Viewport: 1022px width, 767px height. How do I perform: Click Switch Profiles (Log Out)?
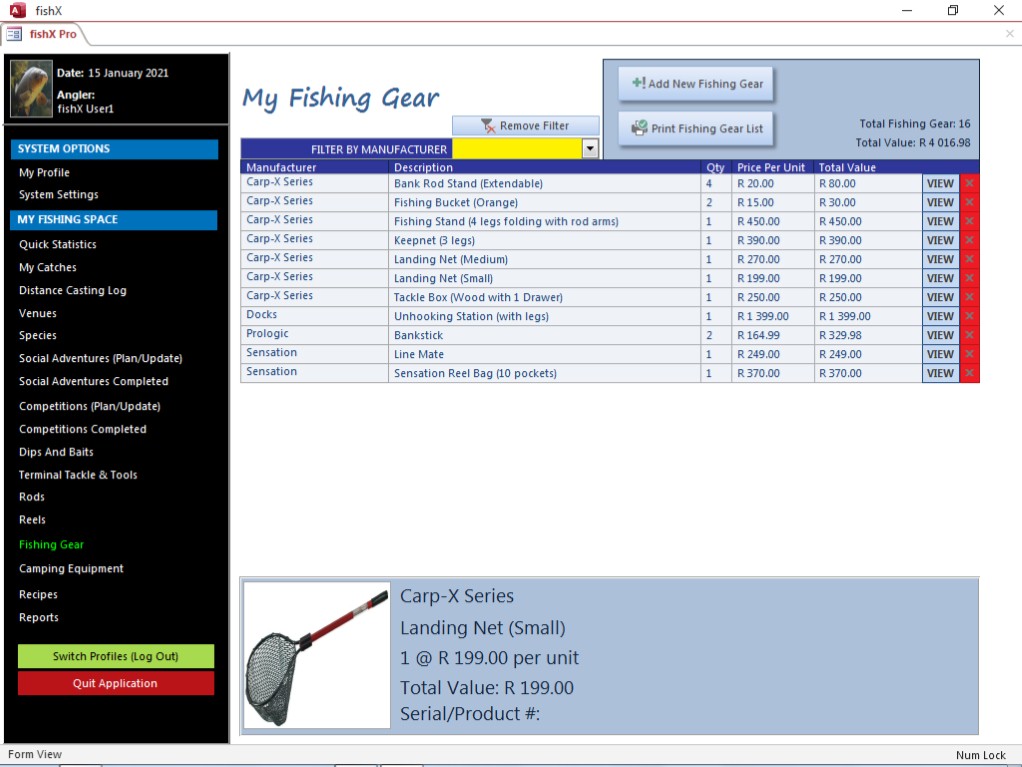pyautogui.click(x=116, y=656)
